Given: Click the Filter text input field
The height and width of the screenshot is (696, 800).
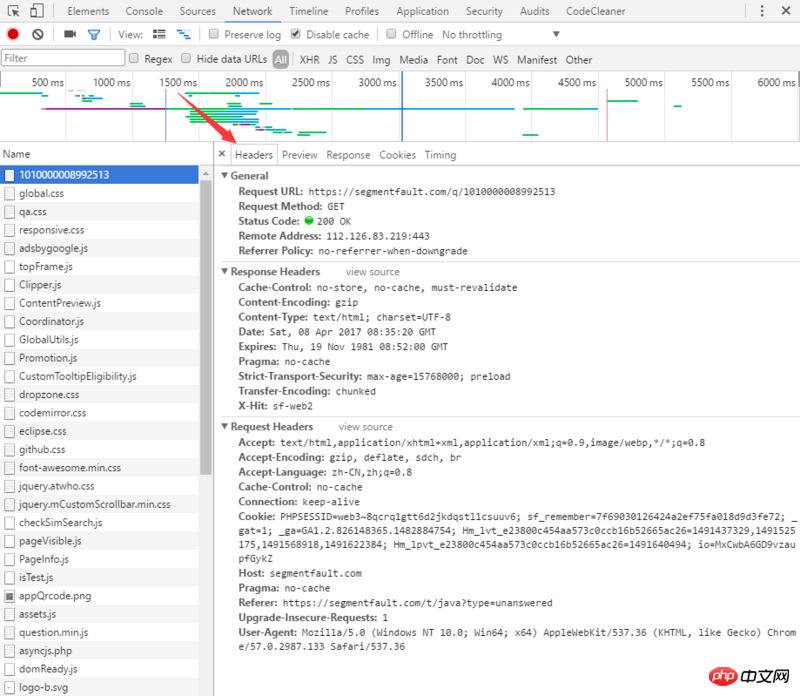Looking at the screenshot, I should 62,59.
